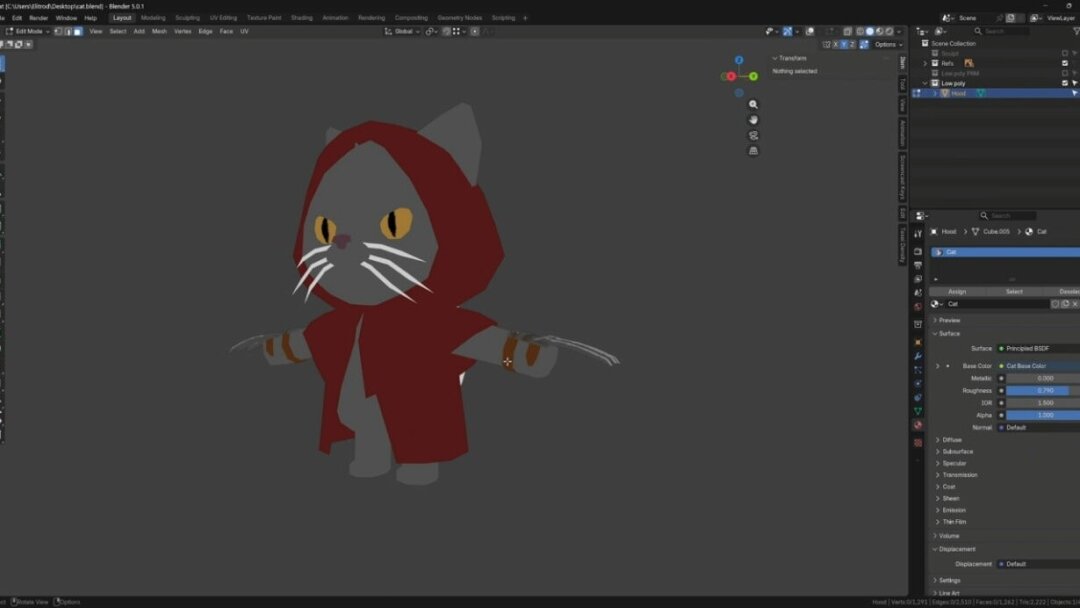Click the Roughness slider
This screenshot has width=1080, height=608.
(x=1042, y=390)
